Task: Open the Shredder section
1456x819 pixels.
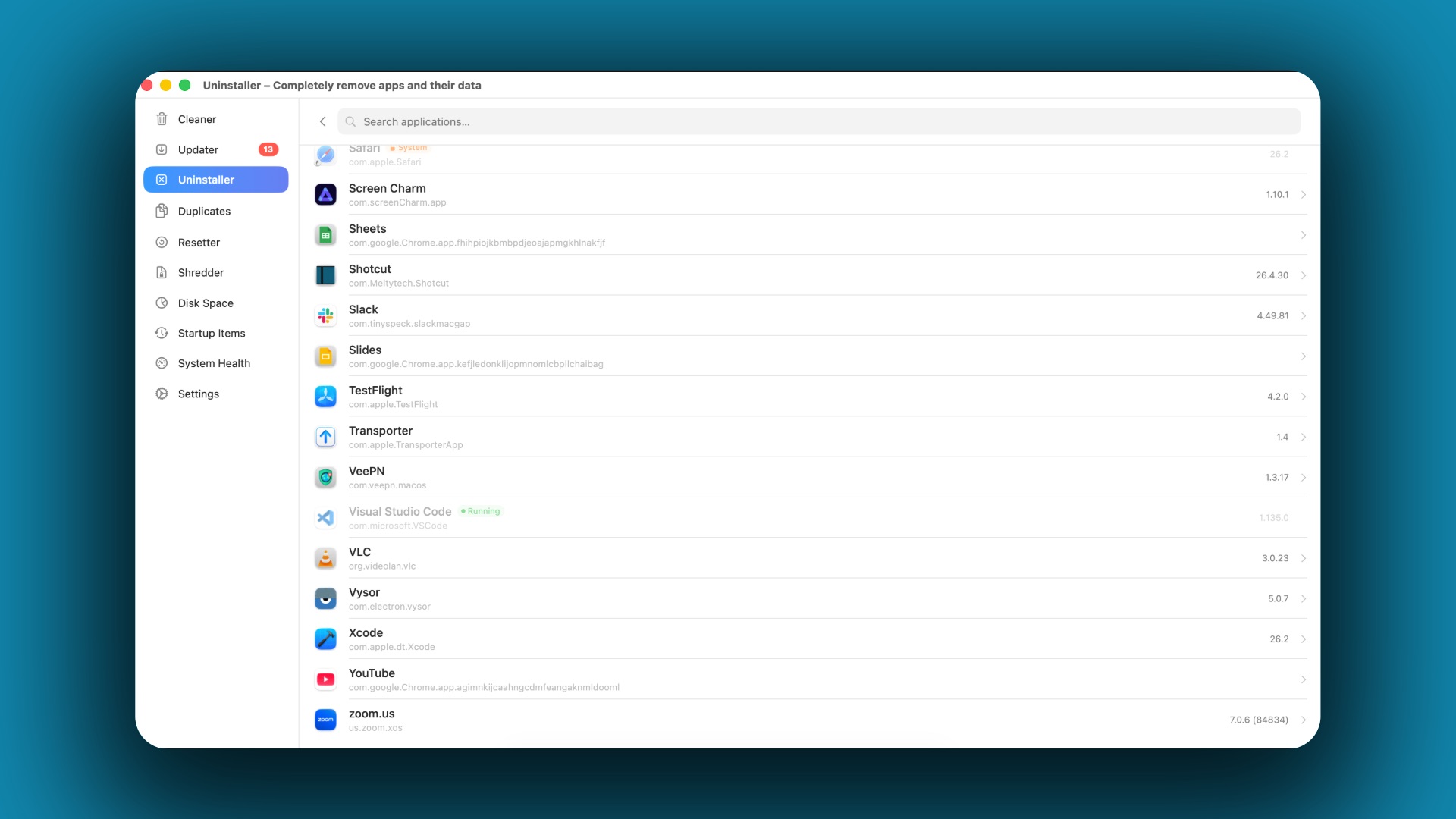Action: pos(216,272)
